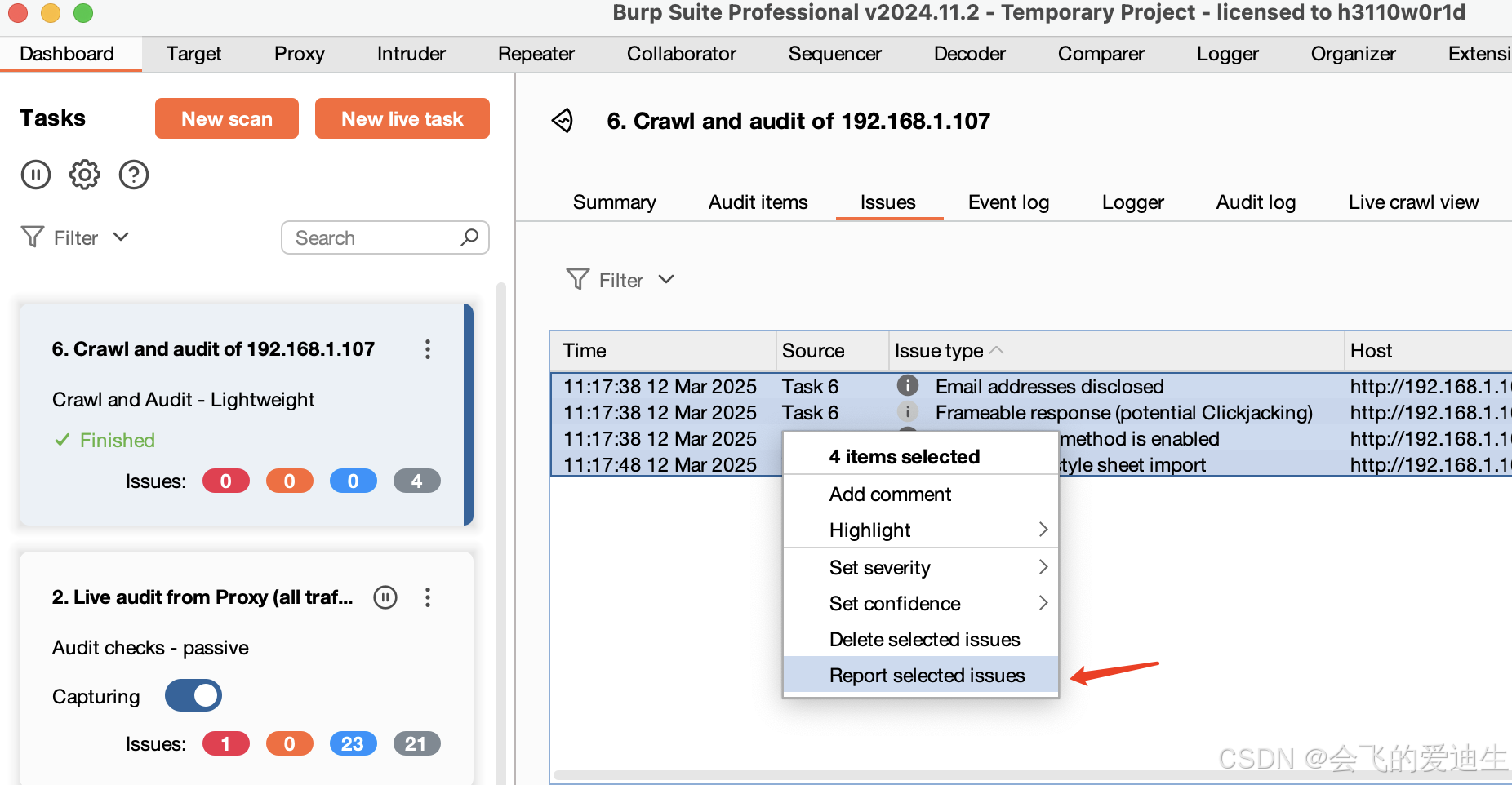Choose Add comment from context menu
The width and height of the screenshot is (1512, 785).
(921, 495)
